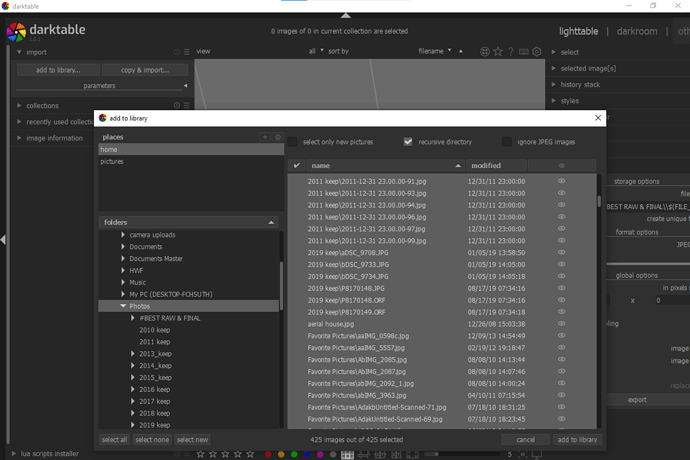Click the add place plus icon
Viewport: 690px width, 460px height.
tap(265, 137)
